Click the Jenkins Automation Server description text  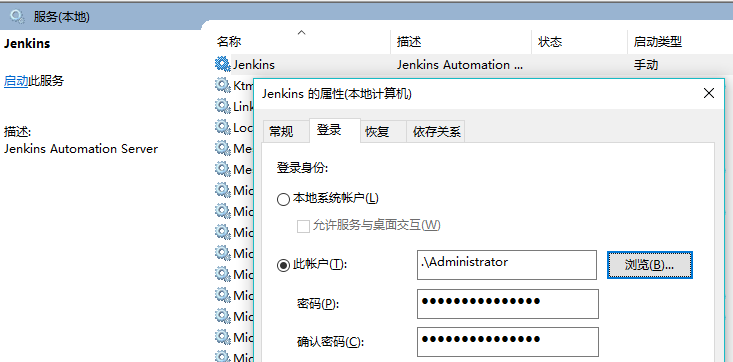[x=81, y=149]
